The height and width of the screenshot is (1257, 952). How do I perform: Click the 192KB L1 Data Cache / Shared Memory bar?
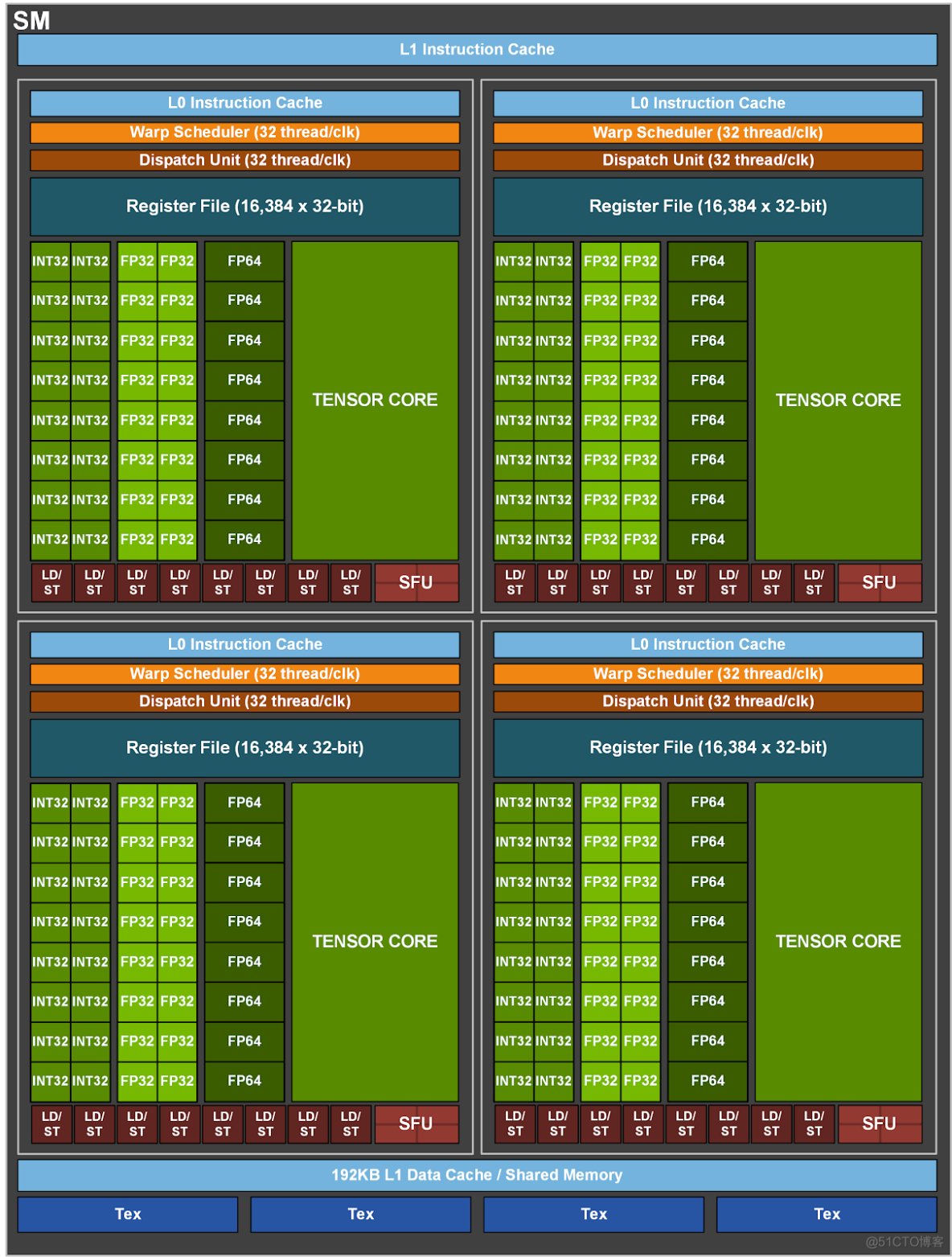point(477,1175)
